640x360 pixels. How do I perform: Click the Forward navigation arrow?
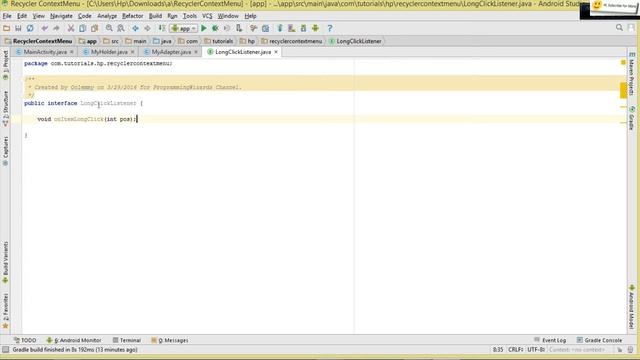point(147,28)
